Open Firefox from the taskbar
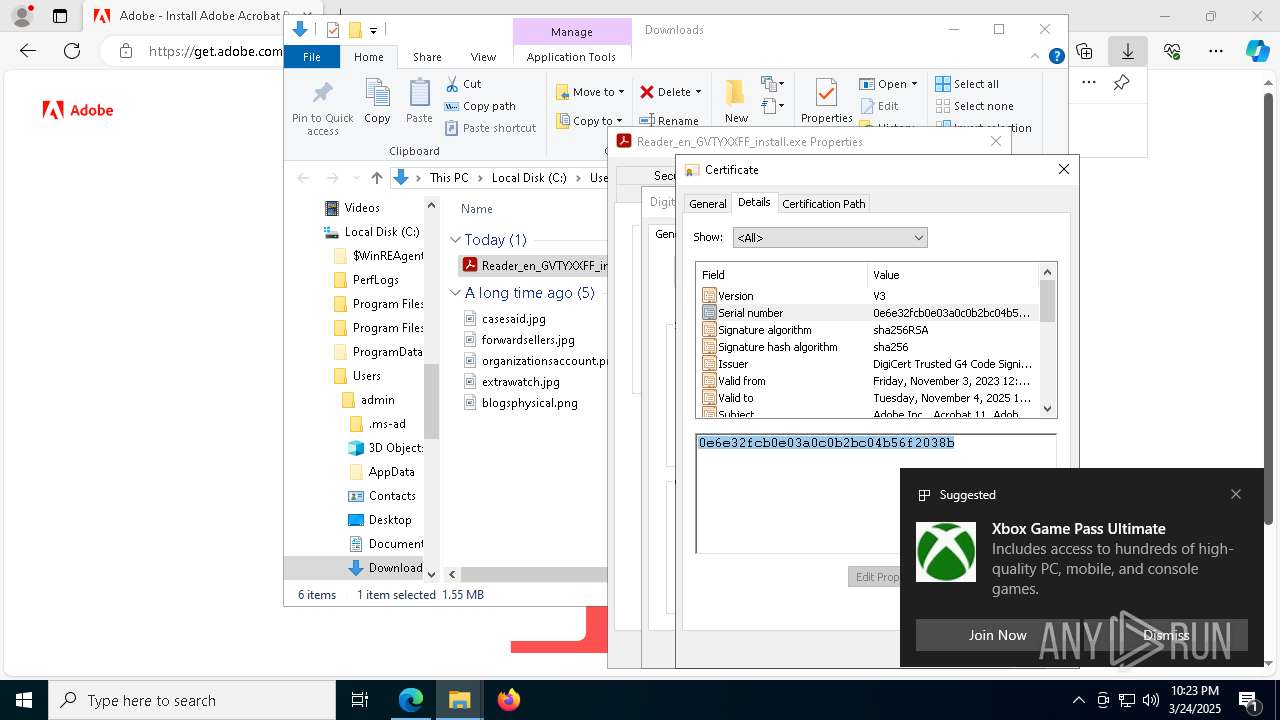 [509, 700]
